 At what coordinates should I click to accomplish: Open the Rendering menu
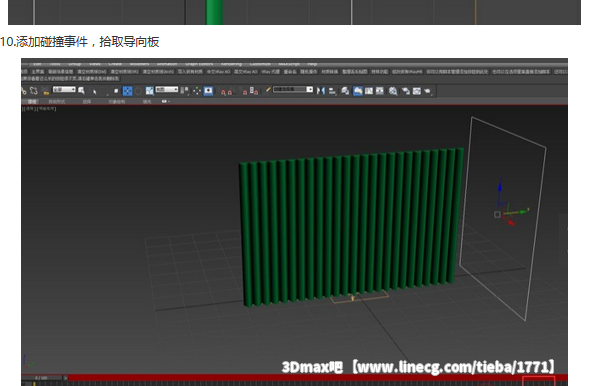(231, 64)
